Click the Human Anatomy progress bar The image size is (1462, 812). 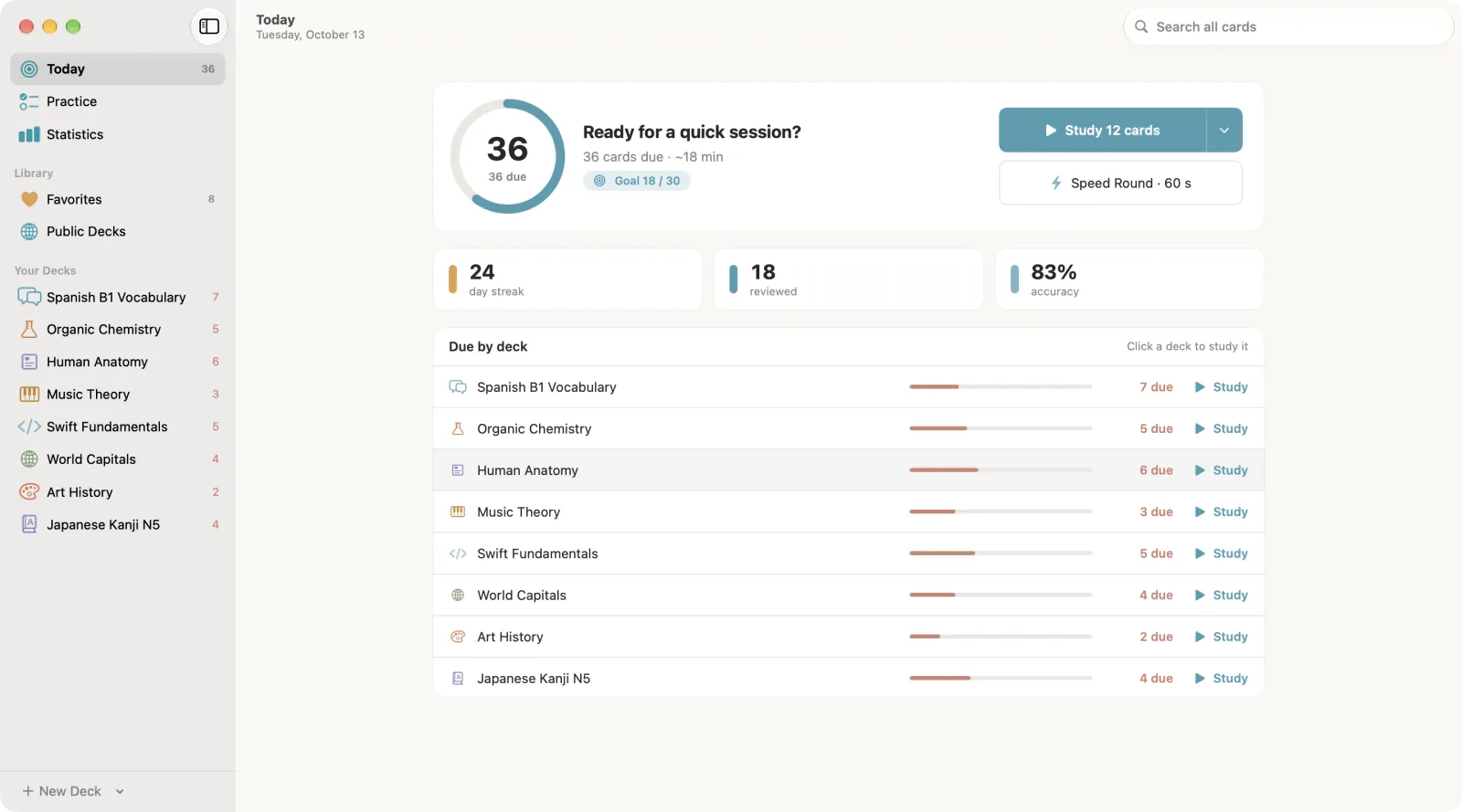tap(1001, 470)
